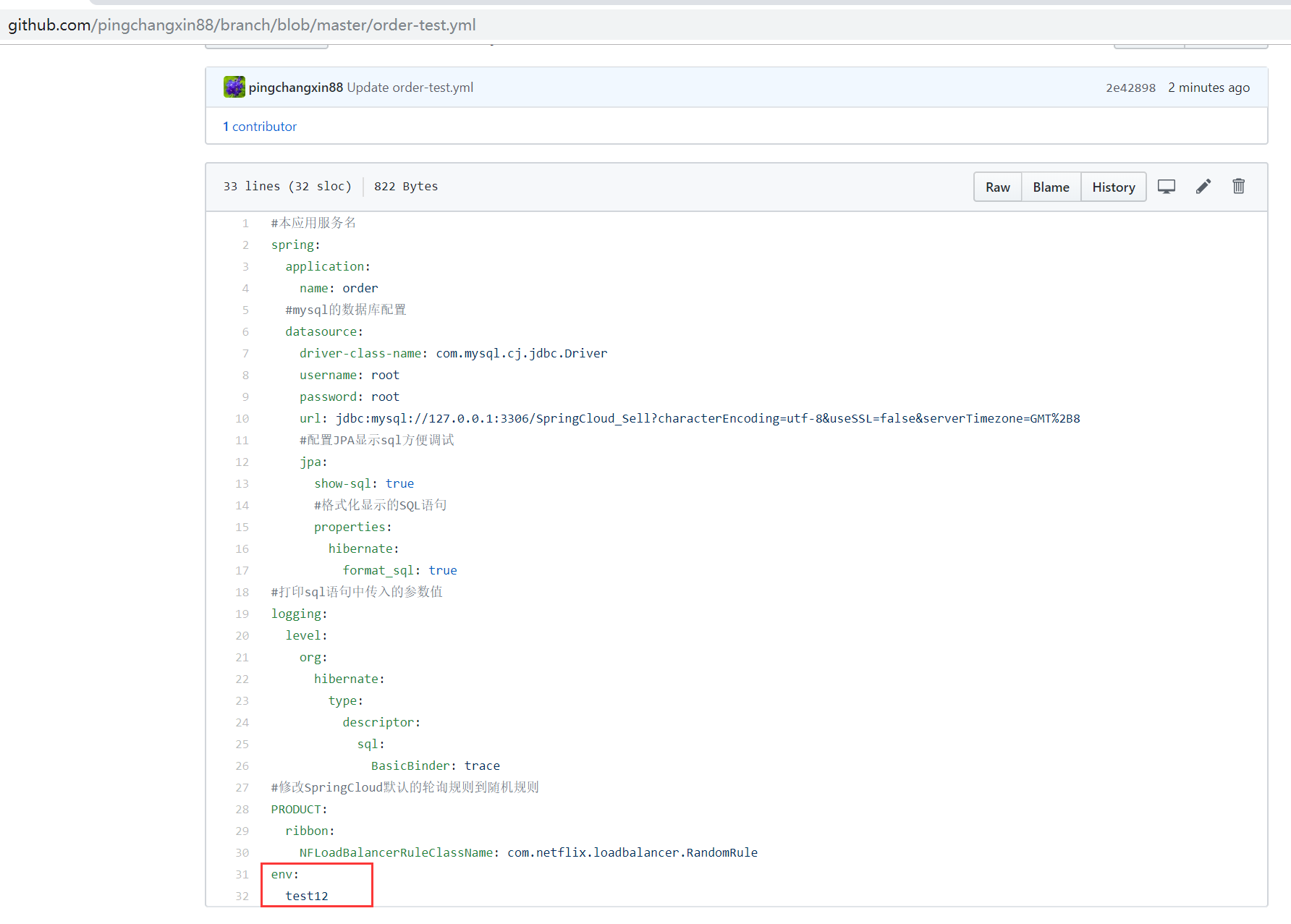
Task: View the file History
Action: coord(1113,187)
